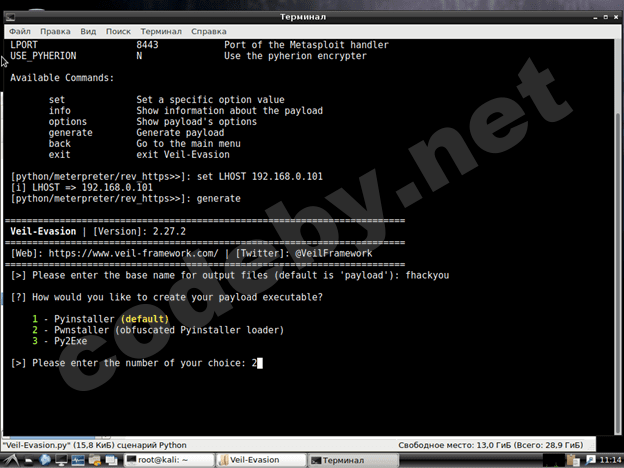The width and height of the screenshot is (624, 468).
Task: Click the 'Available Commands:' heading
Action: click(x=62, y=78)
